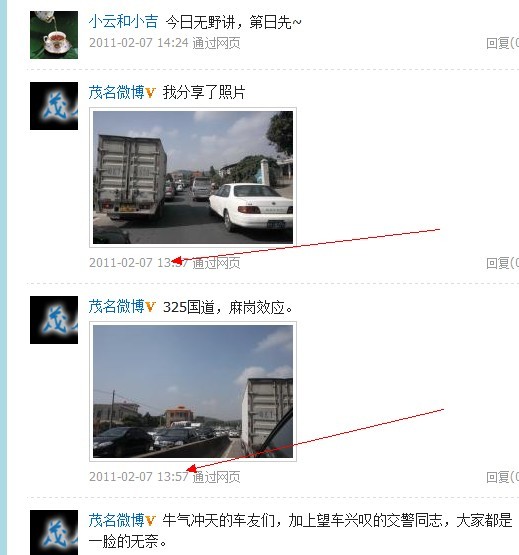The image size is (519, 555).
Task: Click 回复 on the white car photo post
Action: point(502,263)
